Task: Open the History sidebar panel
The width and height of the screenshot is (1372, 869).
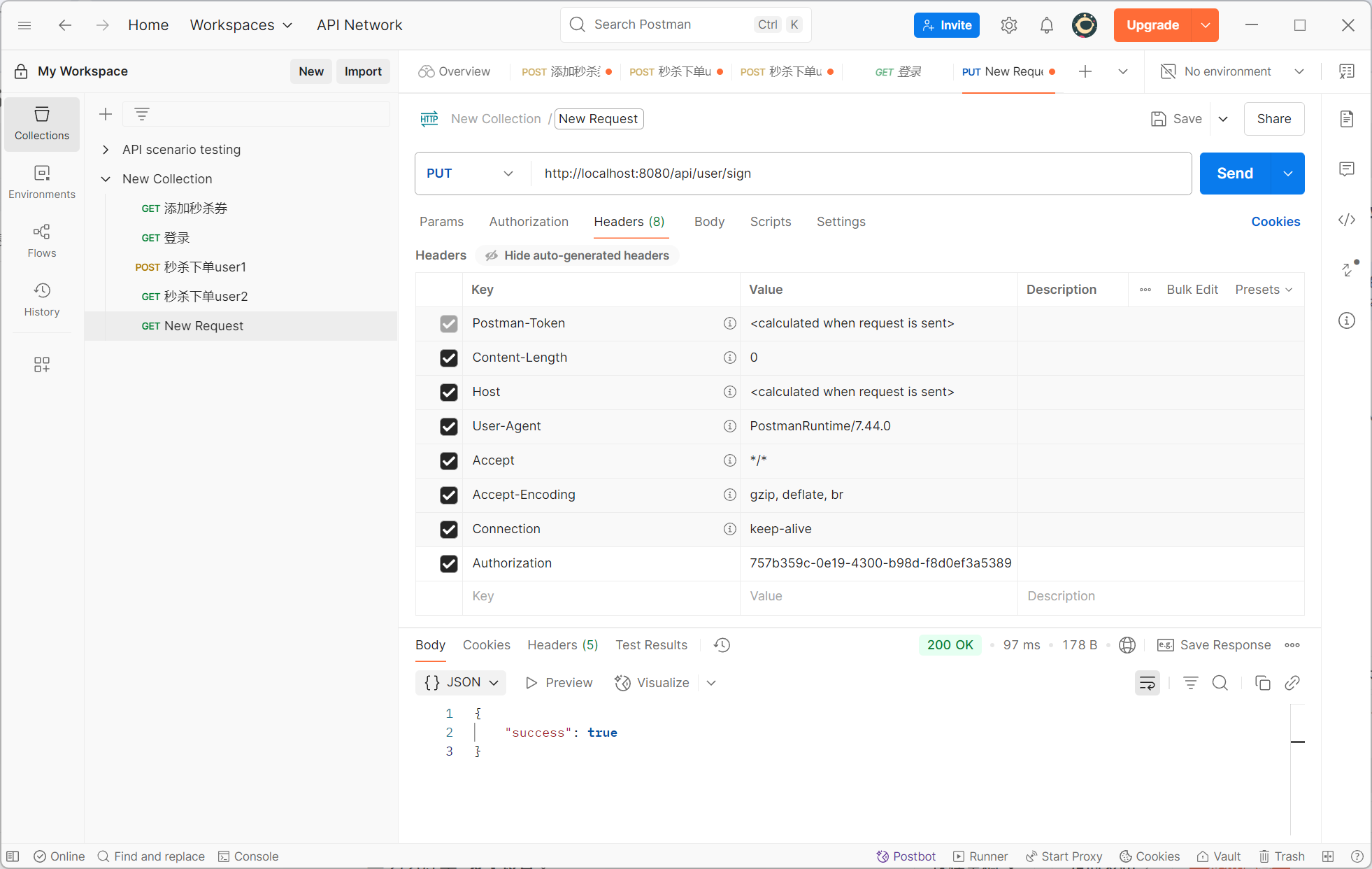Action: [x=42, y=299]
